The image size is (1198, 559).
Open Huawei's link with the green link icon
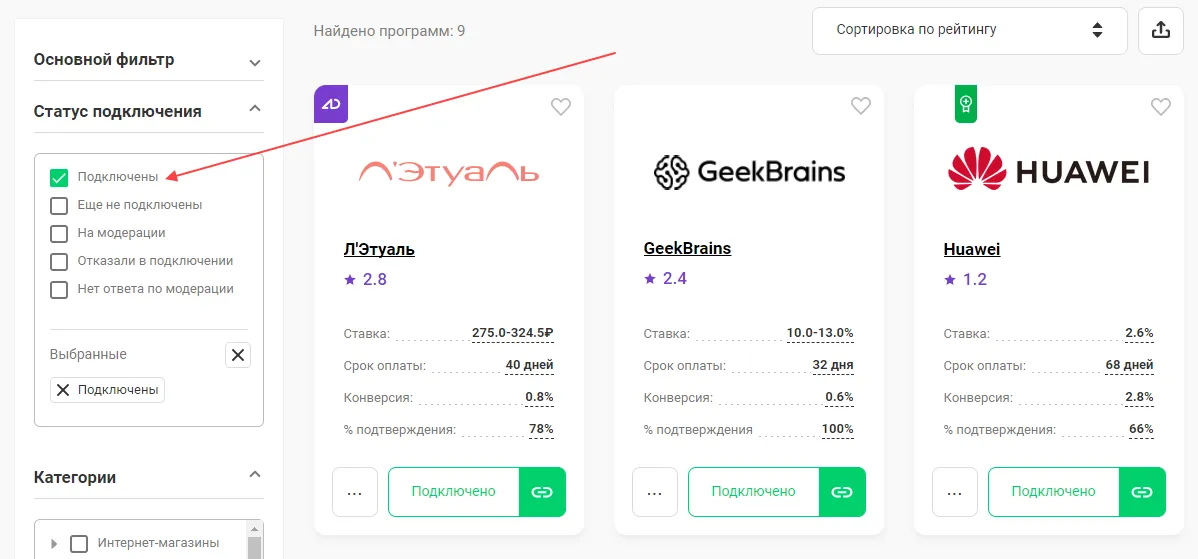coord(1142,492)
